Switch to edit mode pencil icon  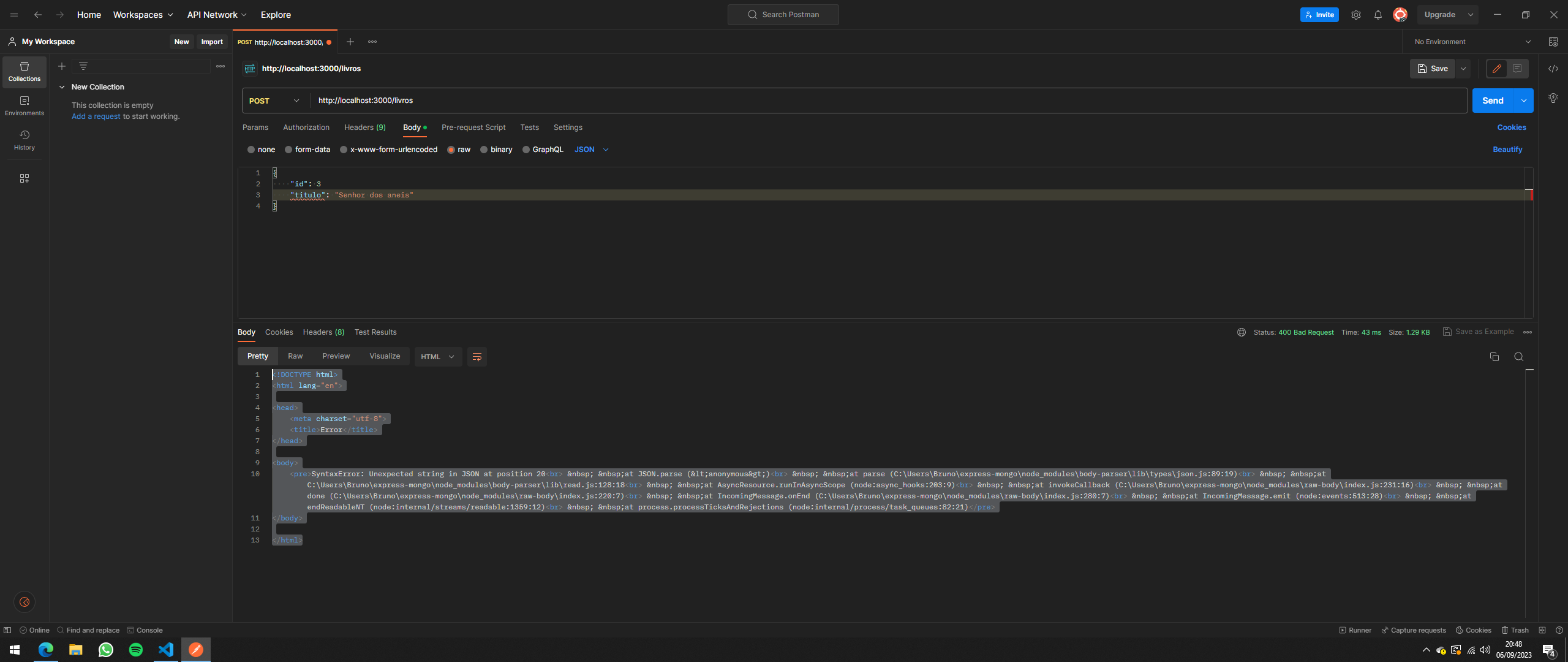coord(1497,69)
